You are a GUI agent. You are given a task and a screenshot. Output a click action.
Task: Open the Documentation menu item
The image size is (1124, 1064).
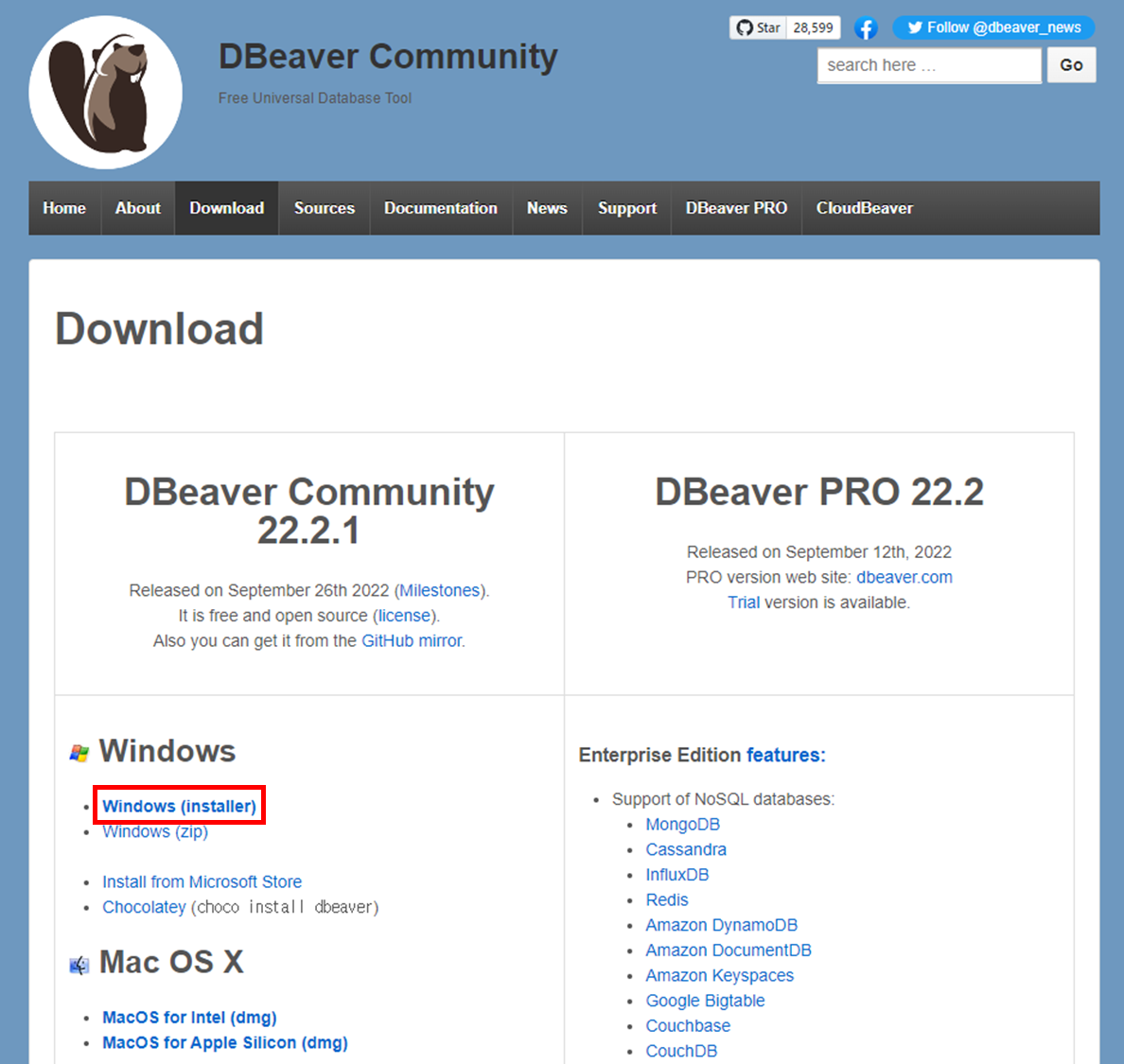[x=440, y=208]
